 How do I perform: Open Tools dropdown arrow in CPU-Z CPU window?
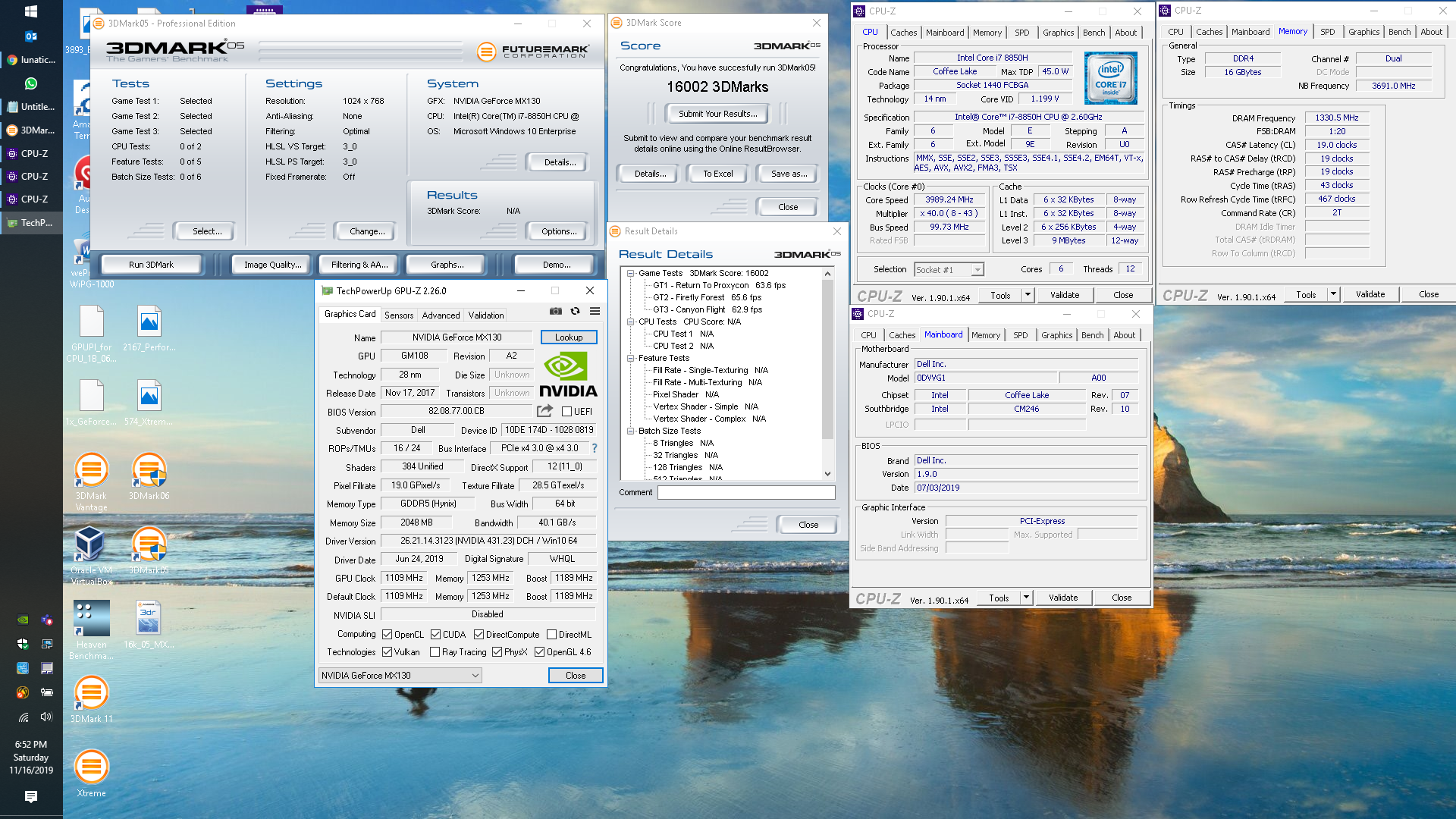point(1028,295)
